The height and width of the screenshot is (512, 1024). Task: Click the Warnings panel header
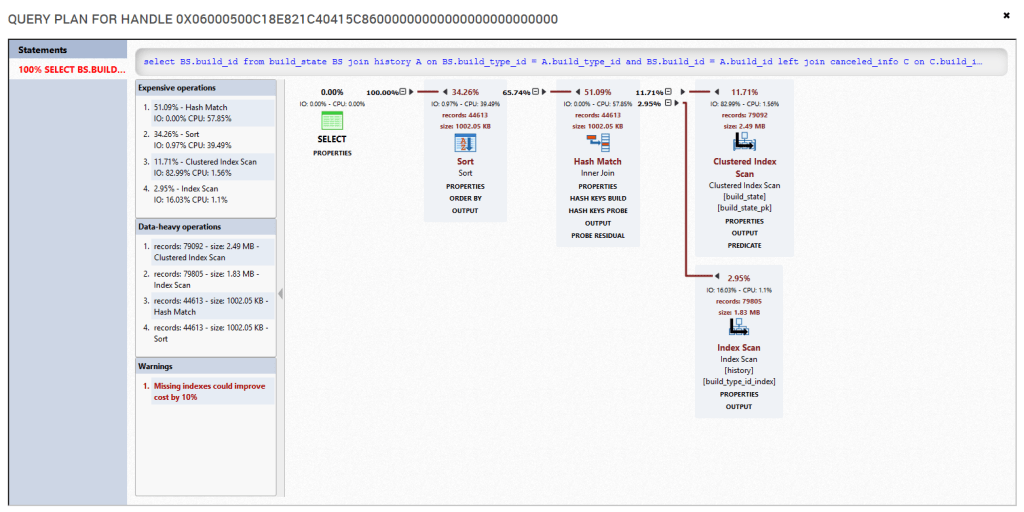[206, 366]
